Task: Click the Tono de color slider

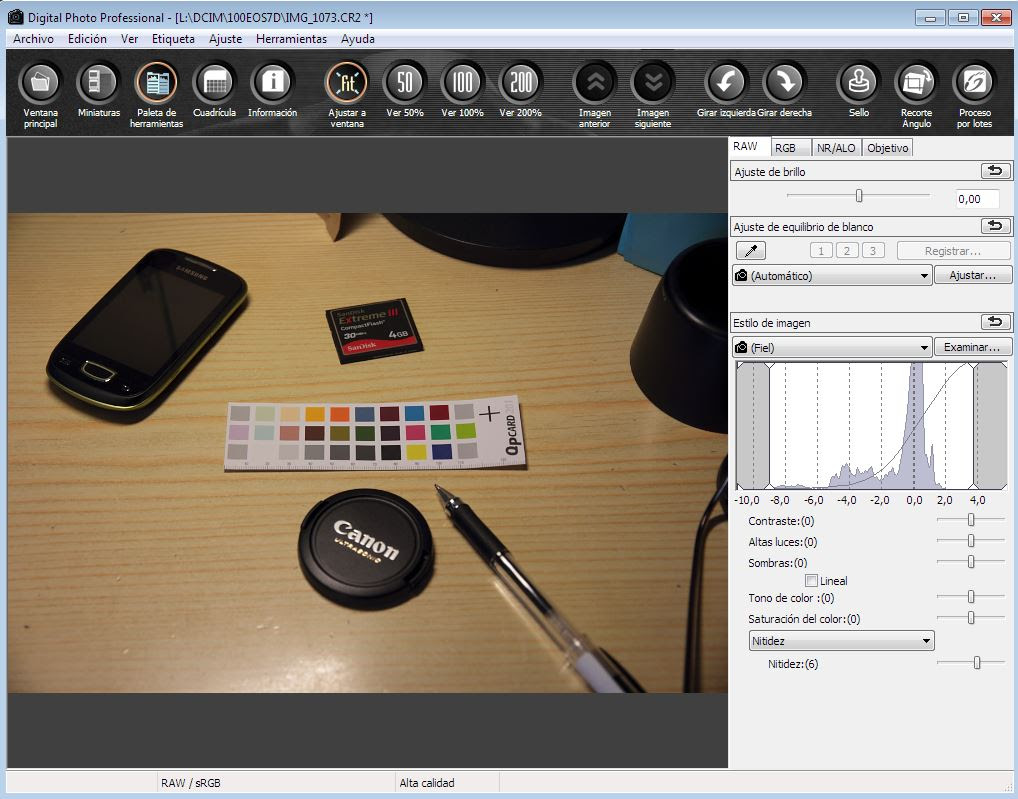Action: point(971,596)
